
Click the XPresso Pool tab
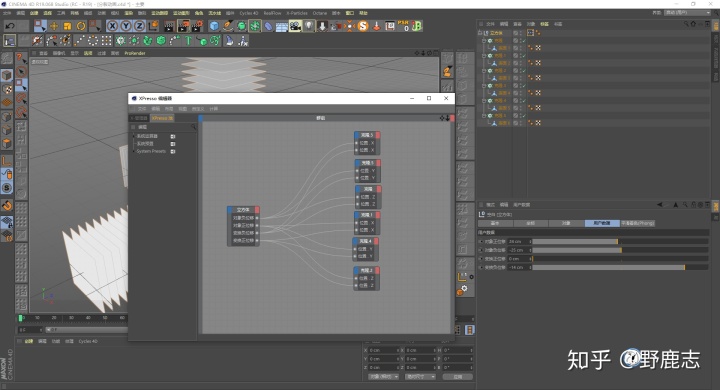coord(163,118)
